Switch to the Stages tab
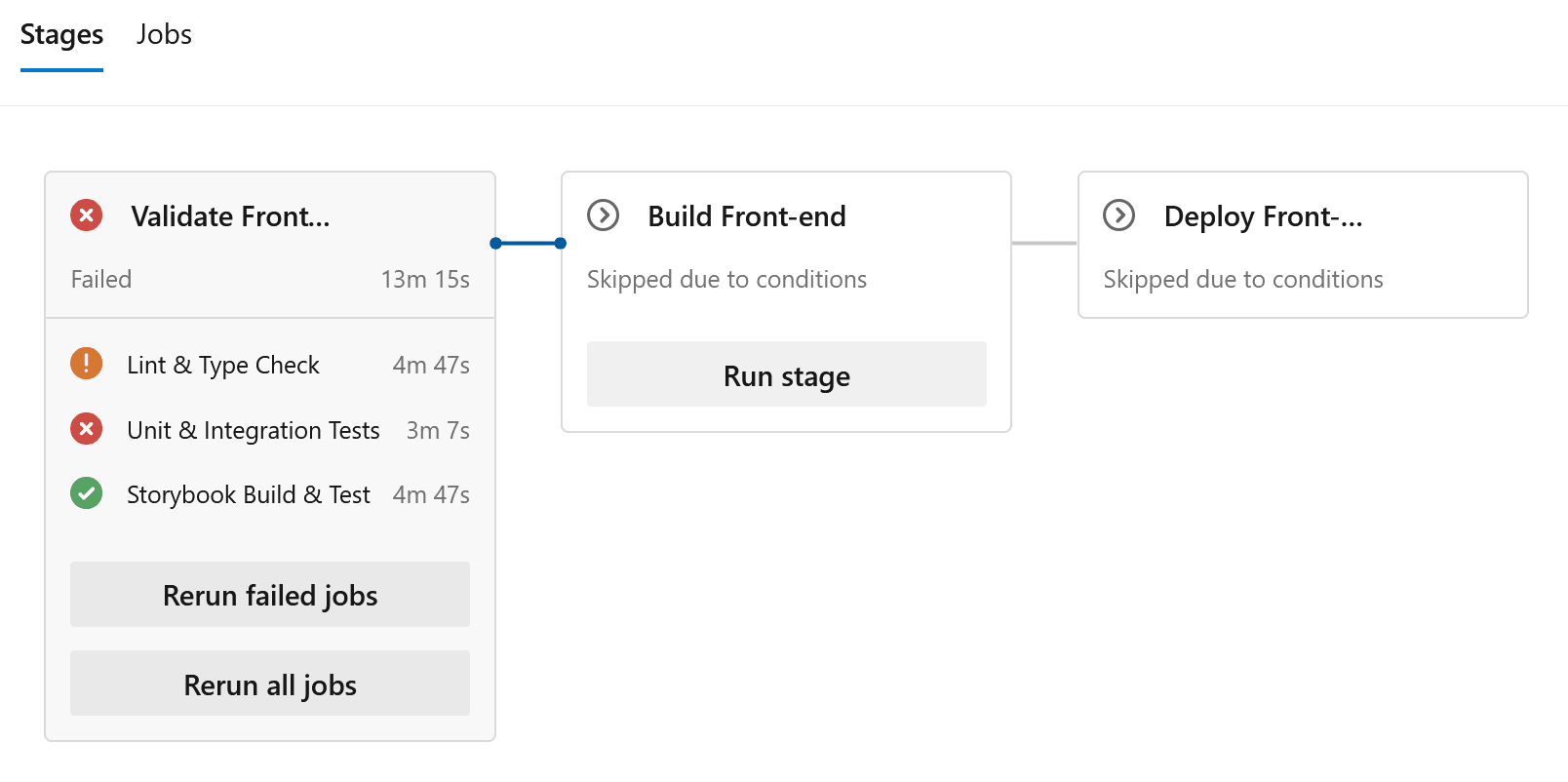The width and height of the screenshot is (1568, 782). 61,35
